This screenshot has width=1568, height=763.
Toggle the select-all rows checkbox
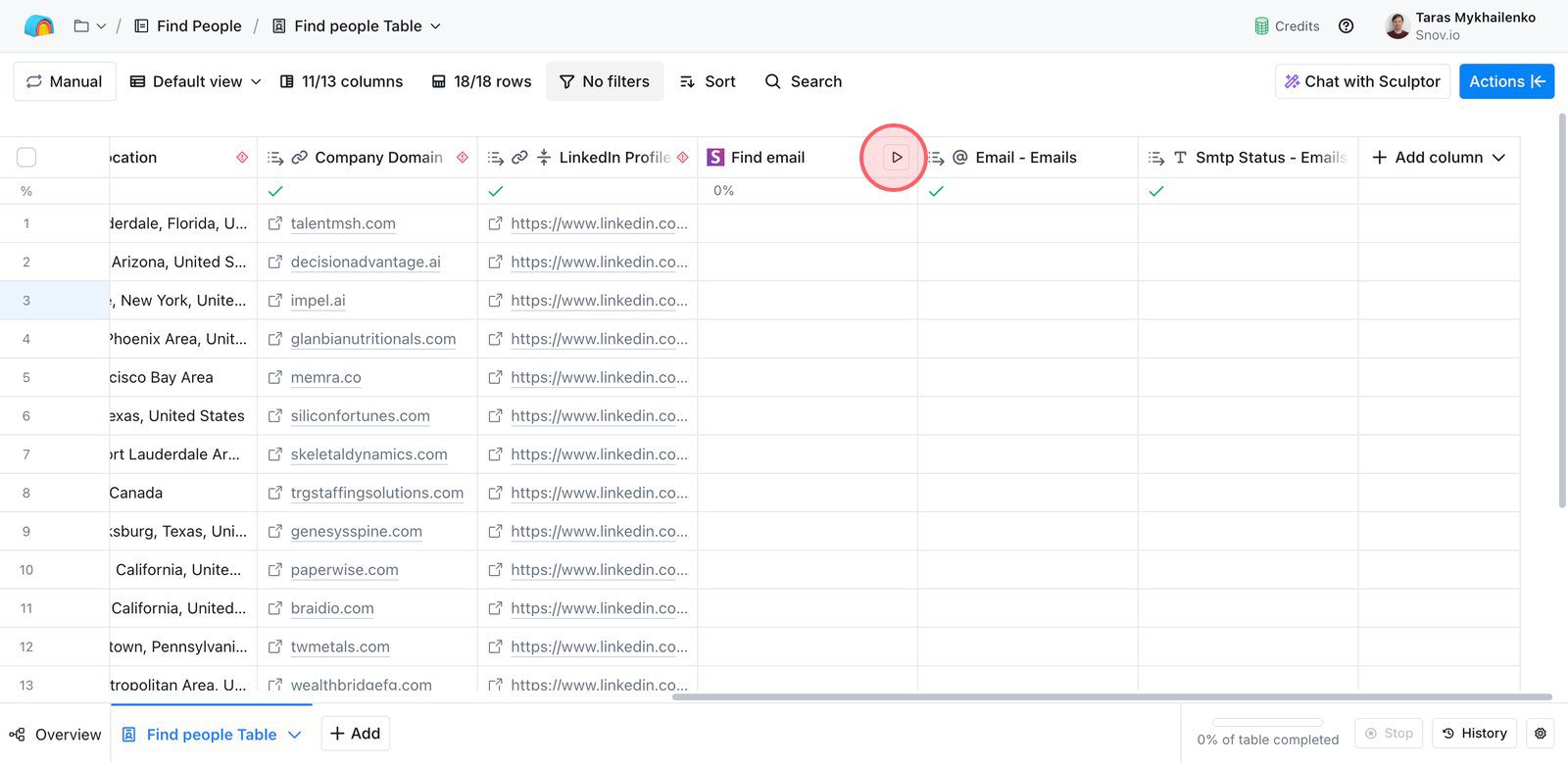pos(26,157)
